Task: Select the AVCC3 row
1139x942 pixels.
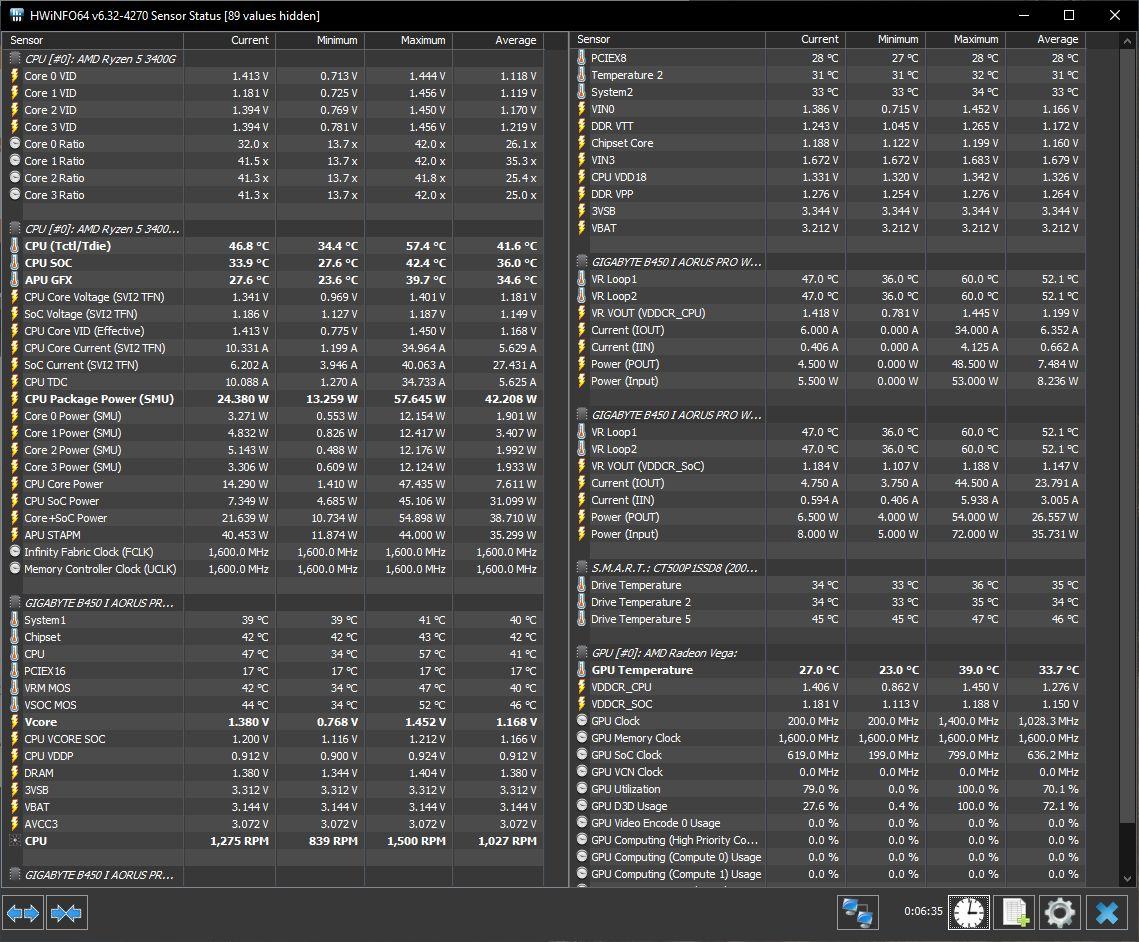Action: [273, 824]
